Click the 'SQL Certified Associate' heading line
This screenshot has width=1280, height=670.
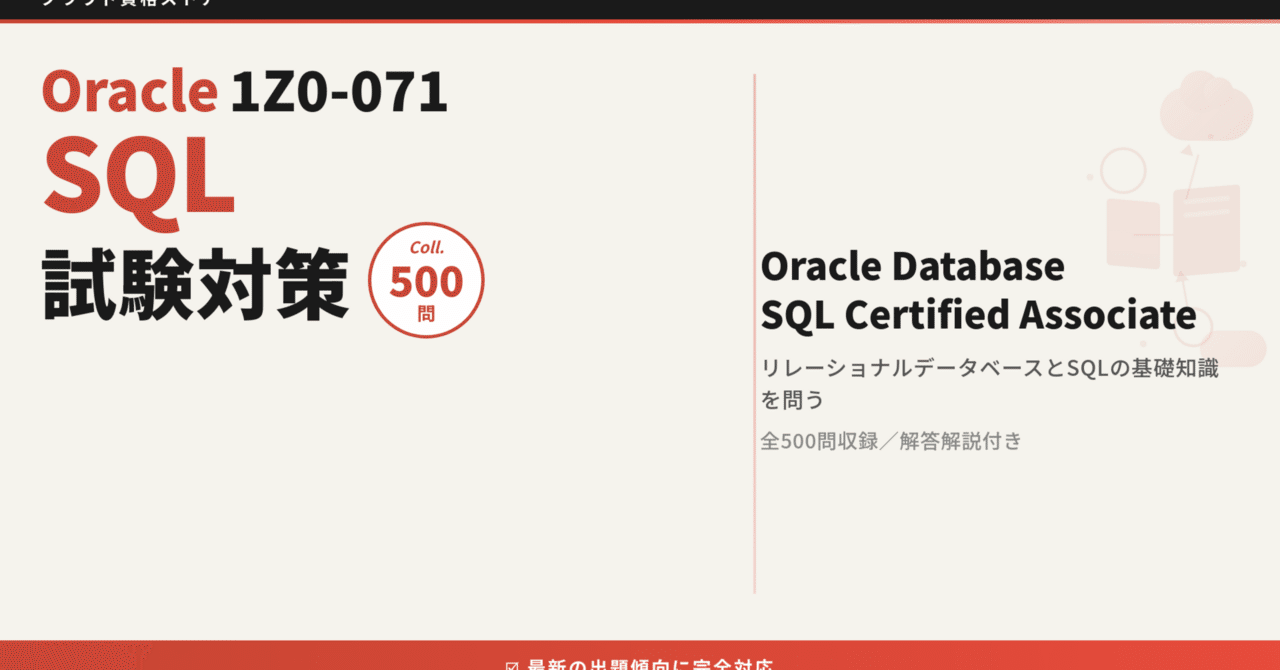pos(978,315)
